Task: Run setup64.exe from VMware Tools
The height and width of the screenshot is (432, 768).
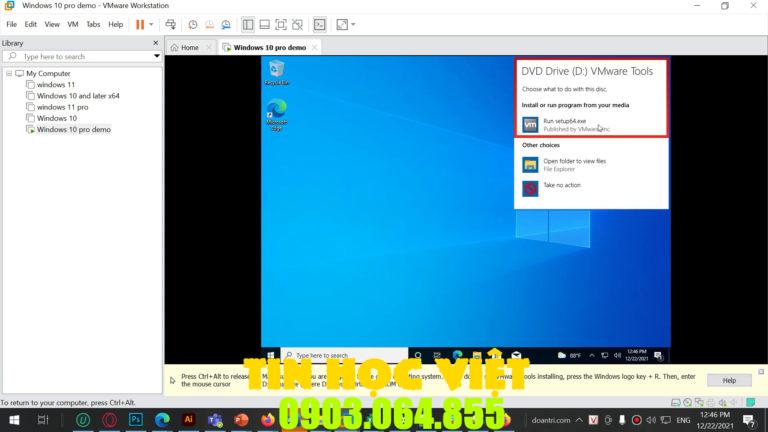Action: click(x=565, y=124)
